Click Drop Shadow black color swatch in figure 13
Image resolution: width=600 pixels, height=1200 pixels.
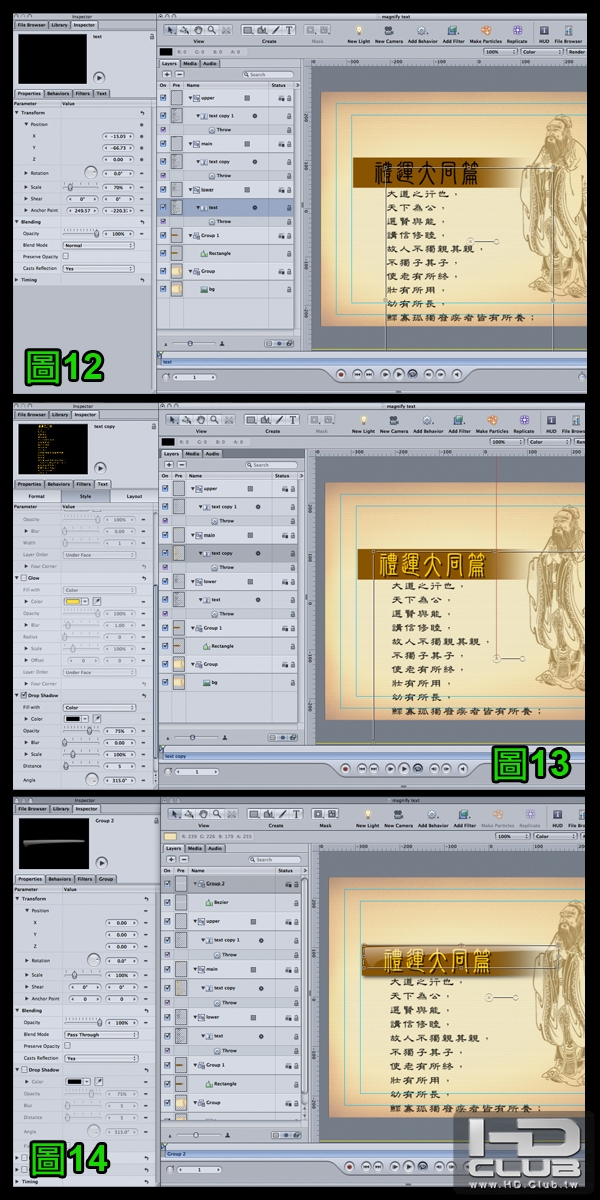click(71, 718)
